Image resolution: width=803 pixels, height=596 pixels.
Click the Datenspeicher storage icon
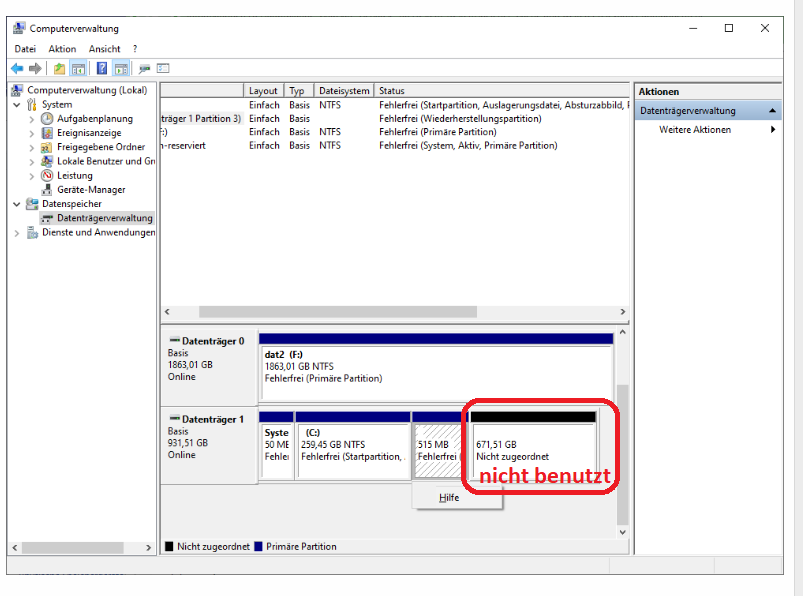(32, 204)
